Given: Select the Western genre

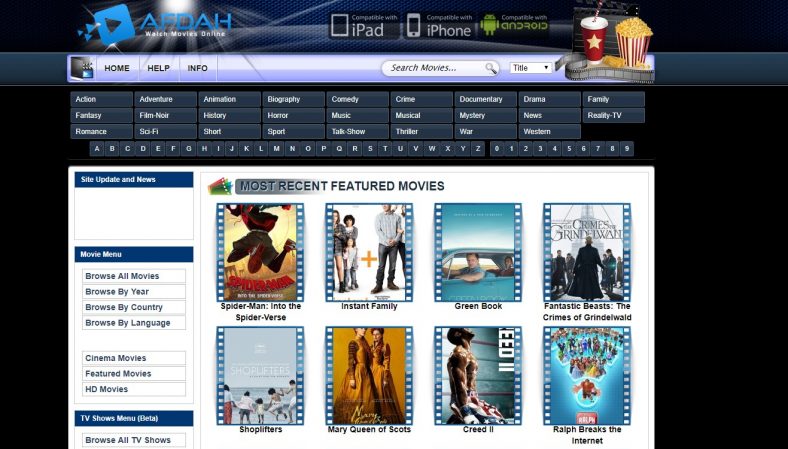Looking at the screenshot, I should click(x=549, y=131).
